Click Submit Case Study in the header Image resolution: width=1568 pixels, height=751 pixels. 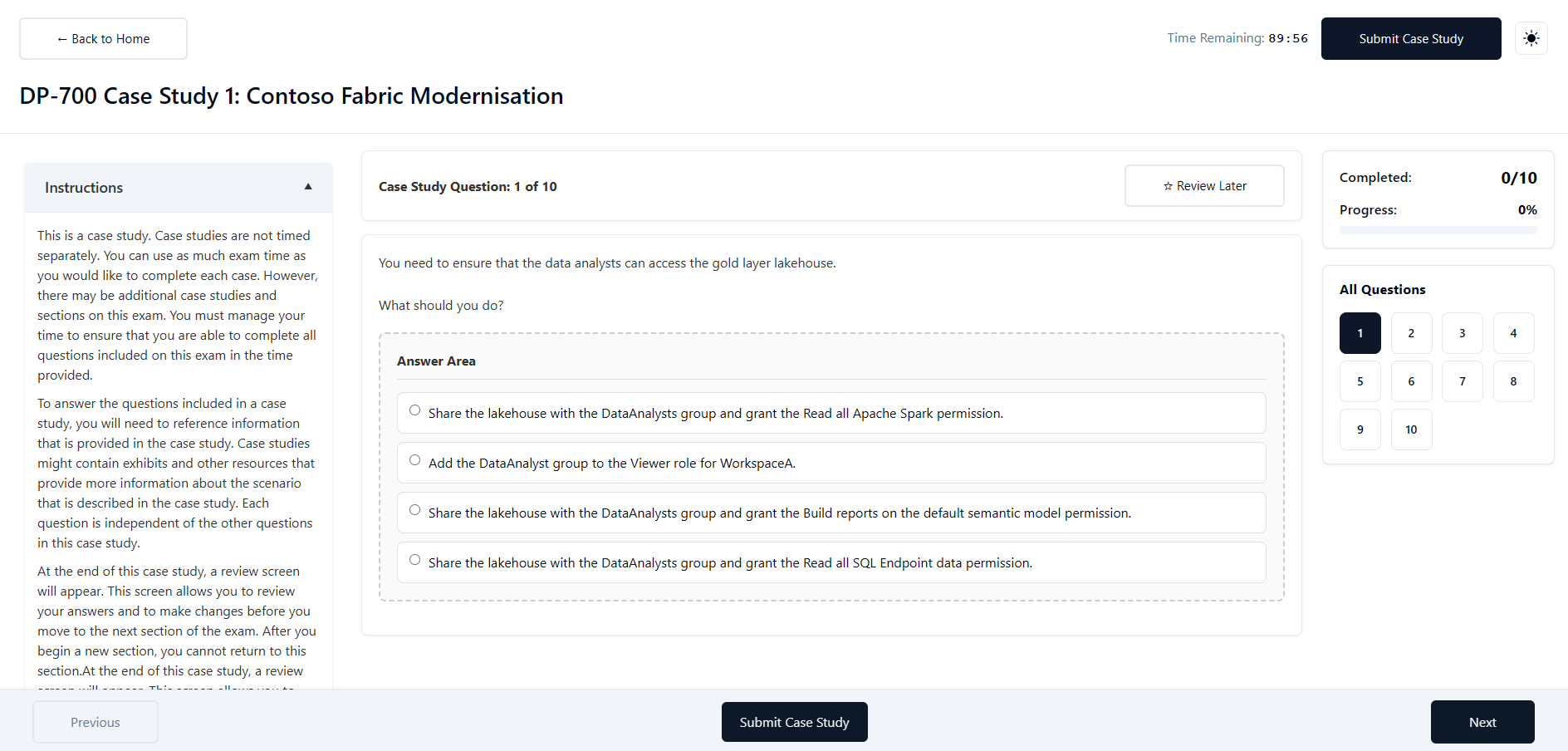[x=1411, y=38]
